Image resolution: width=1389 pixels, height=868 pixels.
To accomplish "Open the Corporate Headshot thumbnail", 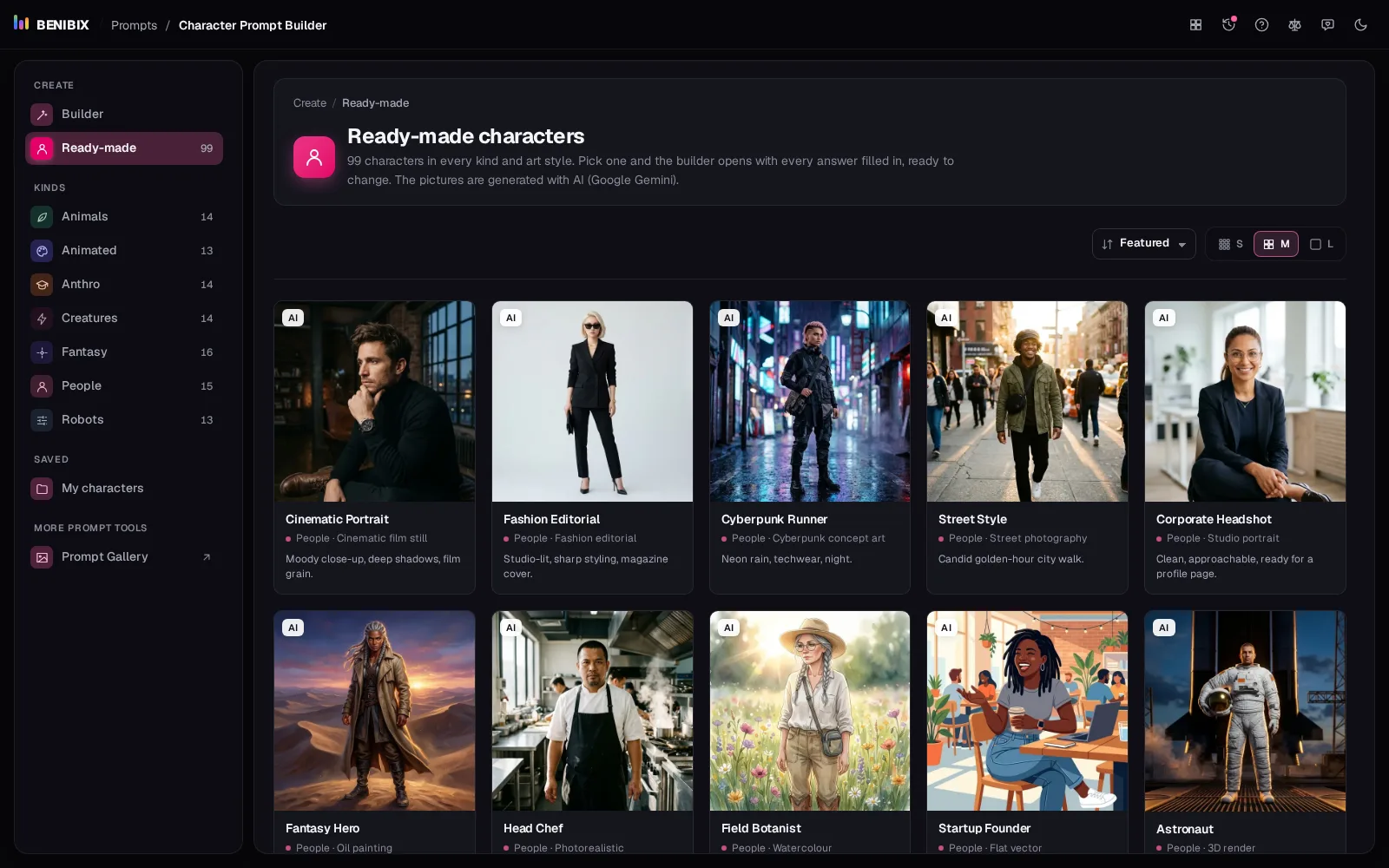I will point(1245,401).
